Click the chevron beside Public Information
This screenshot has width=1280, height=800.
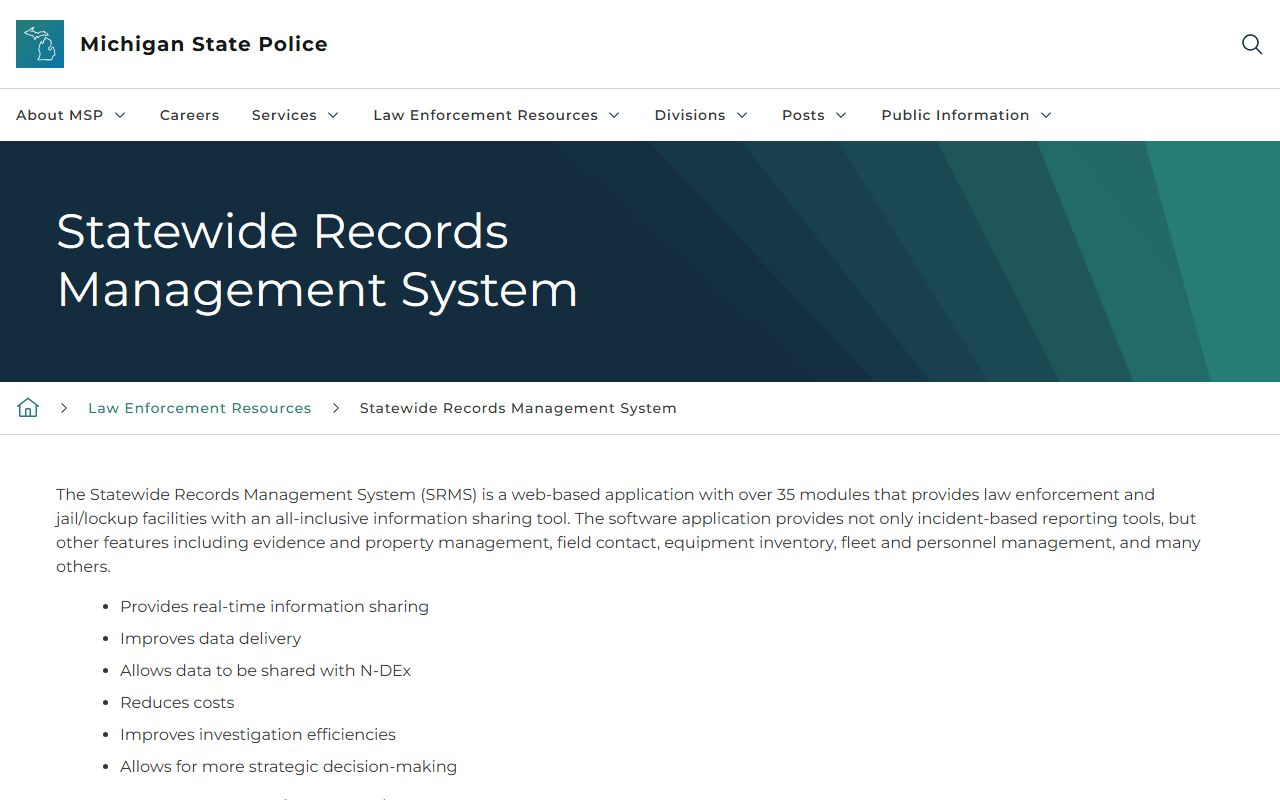pyautogui.click(x=1046, y=115)
